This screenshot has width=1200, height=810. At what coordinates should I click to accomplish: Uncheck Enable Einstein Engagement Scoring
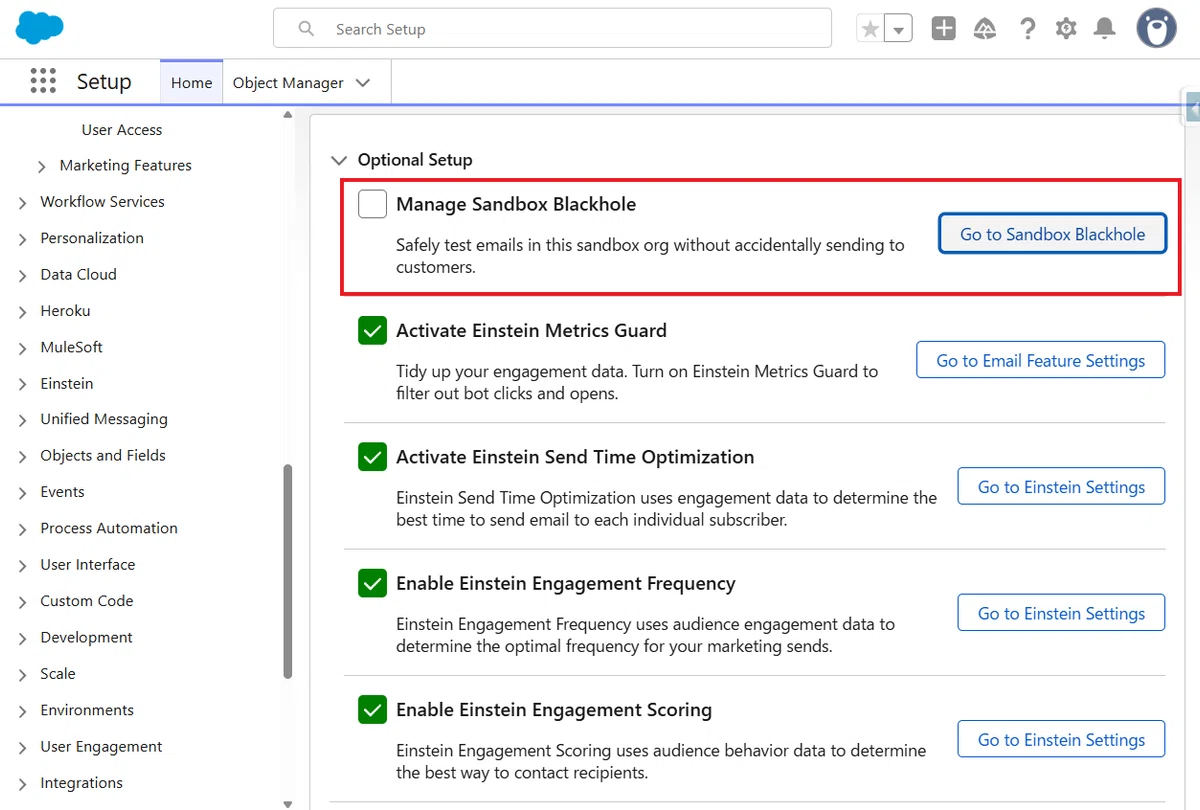click(373, 710)
